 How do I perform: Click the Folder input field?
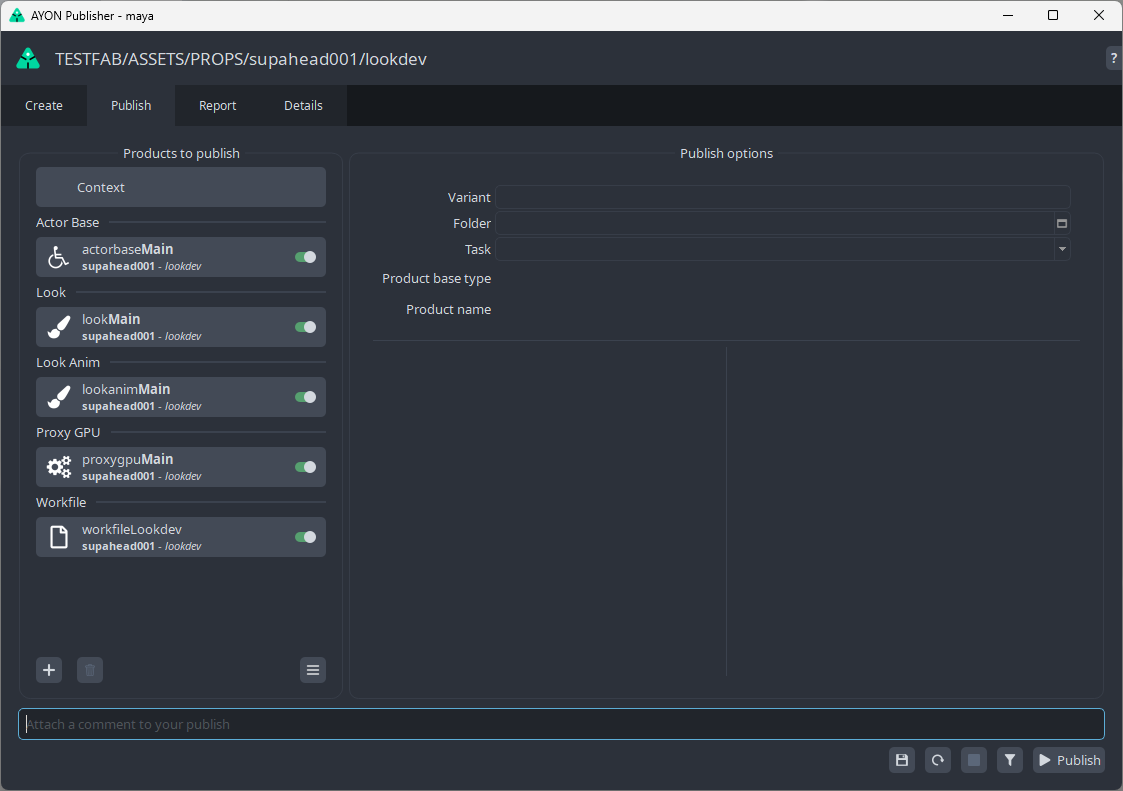pyautogui.click(x=774, y=224)
